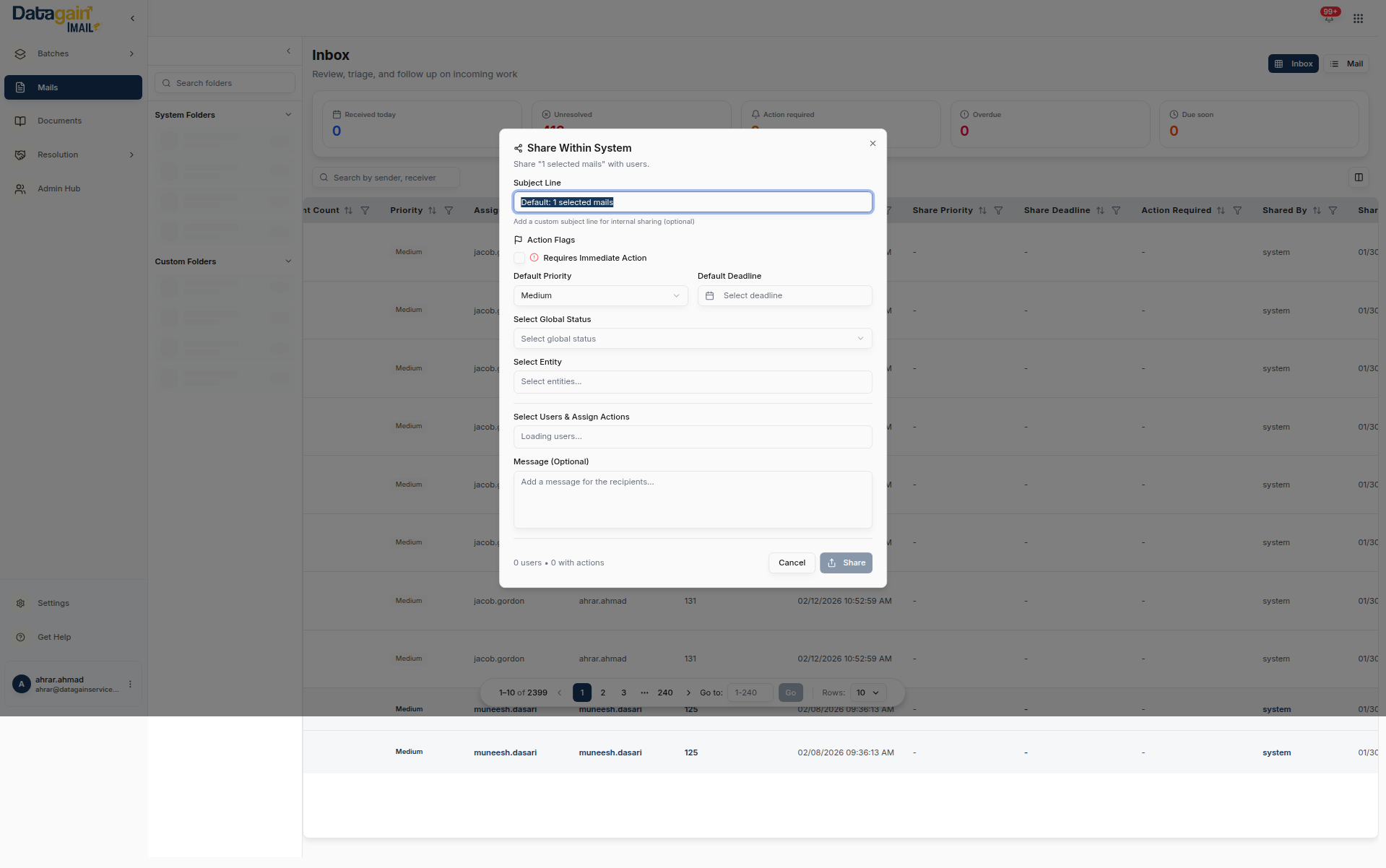
Task: Open the Default Priority dropdown
Action: point(600,296)
